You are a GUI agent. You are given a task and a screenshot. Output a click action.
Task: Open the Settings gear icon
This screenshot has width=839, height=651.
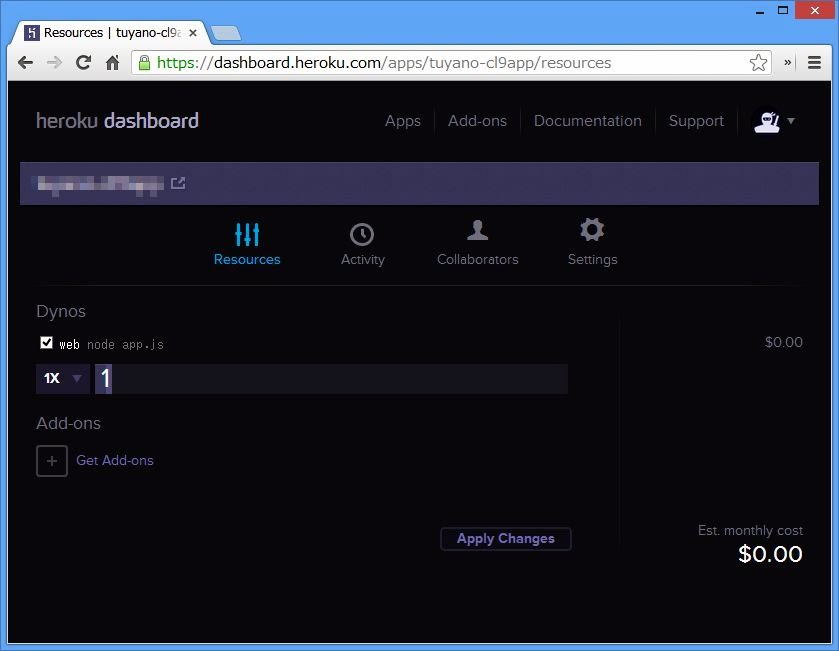pyautogui.click(x=592, y=231)
